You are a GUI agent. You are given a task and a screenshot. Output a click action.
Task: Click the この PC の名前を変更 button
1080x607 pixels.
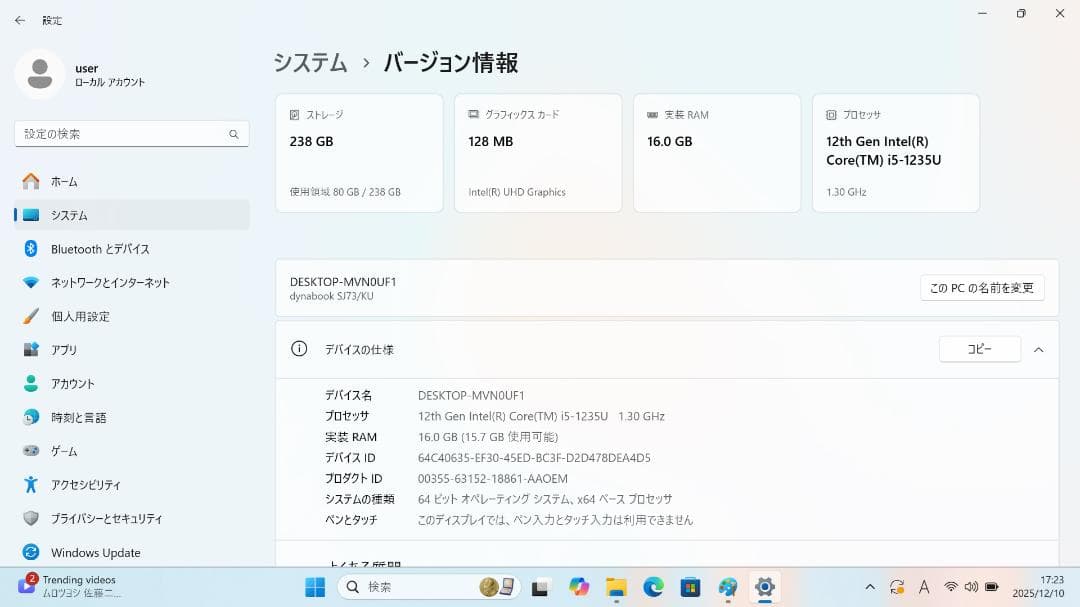[981, 287]
